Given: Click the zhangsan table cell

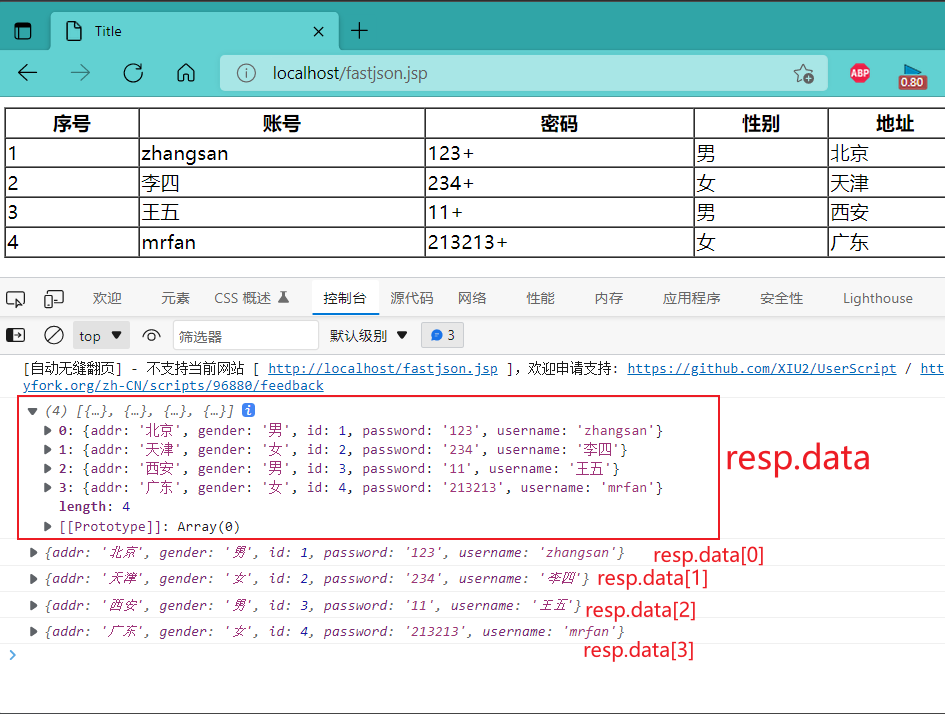Looking at the screenshot, I should 281,153.
